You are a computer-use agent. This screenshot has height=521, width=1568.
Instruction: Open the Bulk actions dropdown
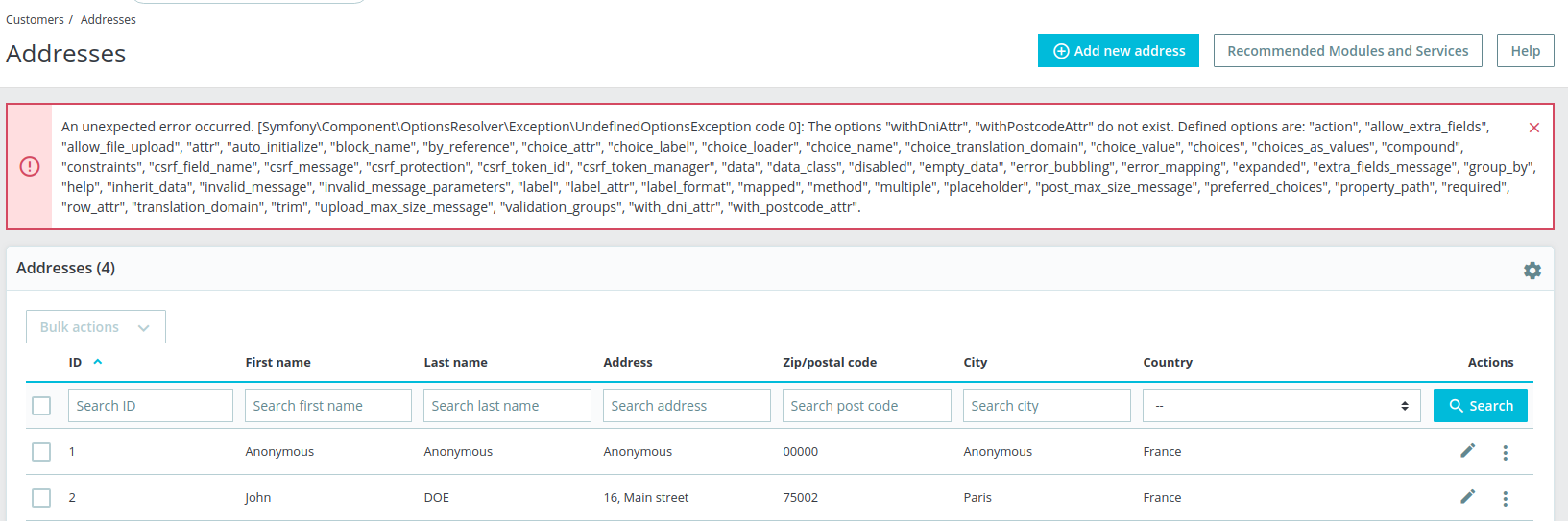96,327
